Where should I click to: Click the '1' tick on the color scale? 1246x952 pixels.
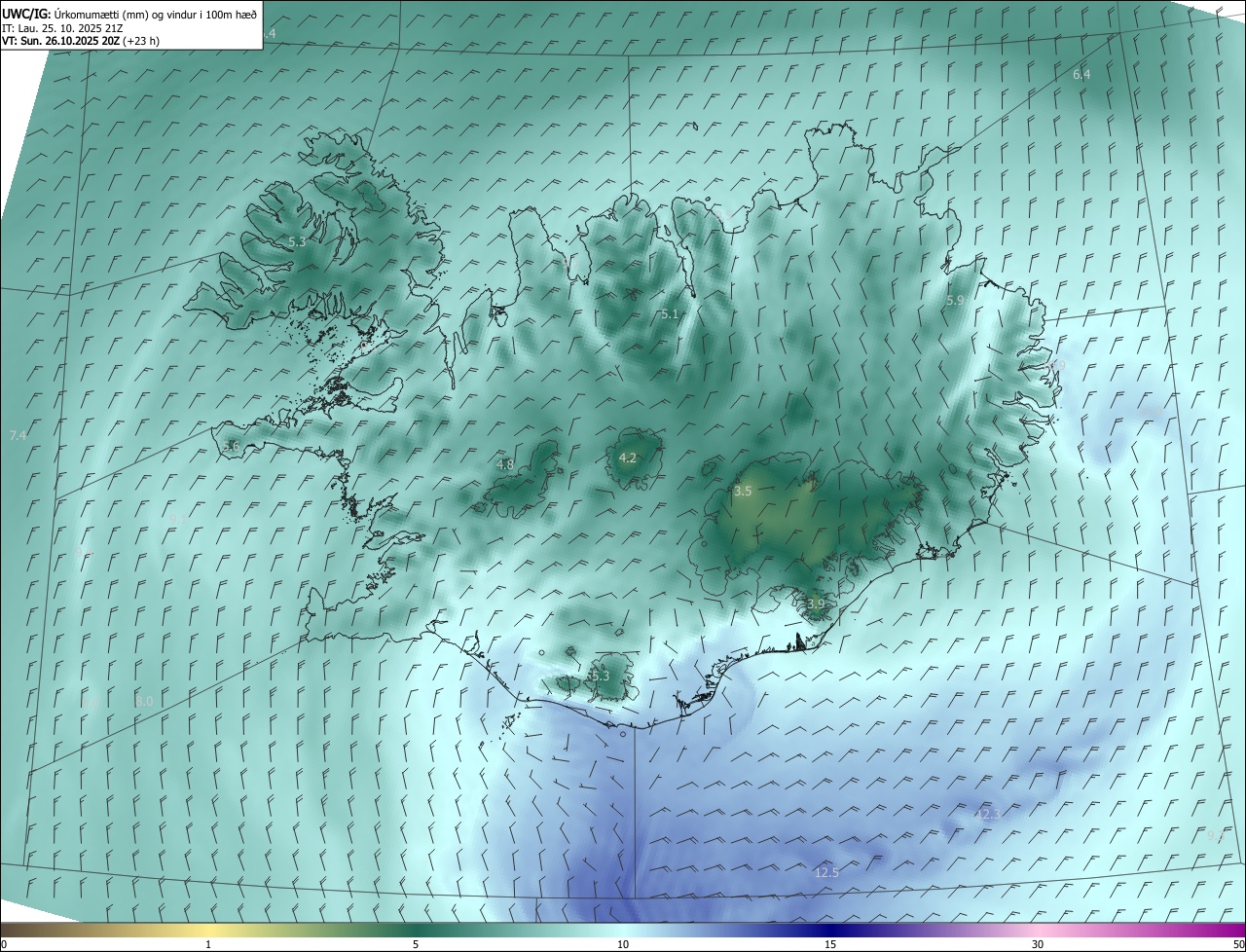click(208, 944)
